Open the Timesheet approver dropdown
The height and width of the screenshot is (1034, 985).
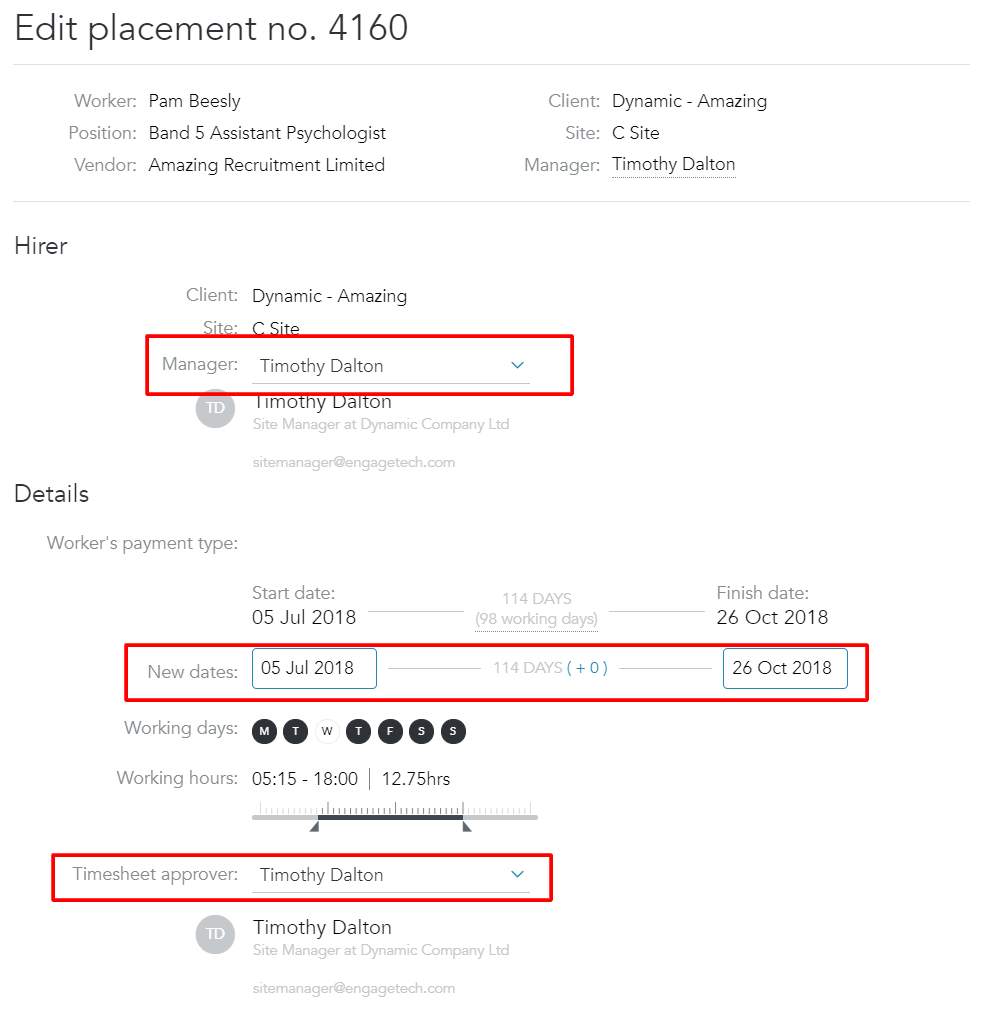pos(391,875)
